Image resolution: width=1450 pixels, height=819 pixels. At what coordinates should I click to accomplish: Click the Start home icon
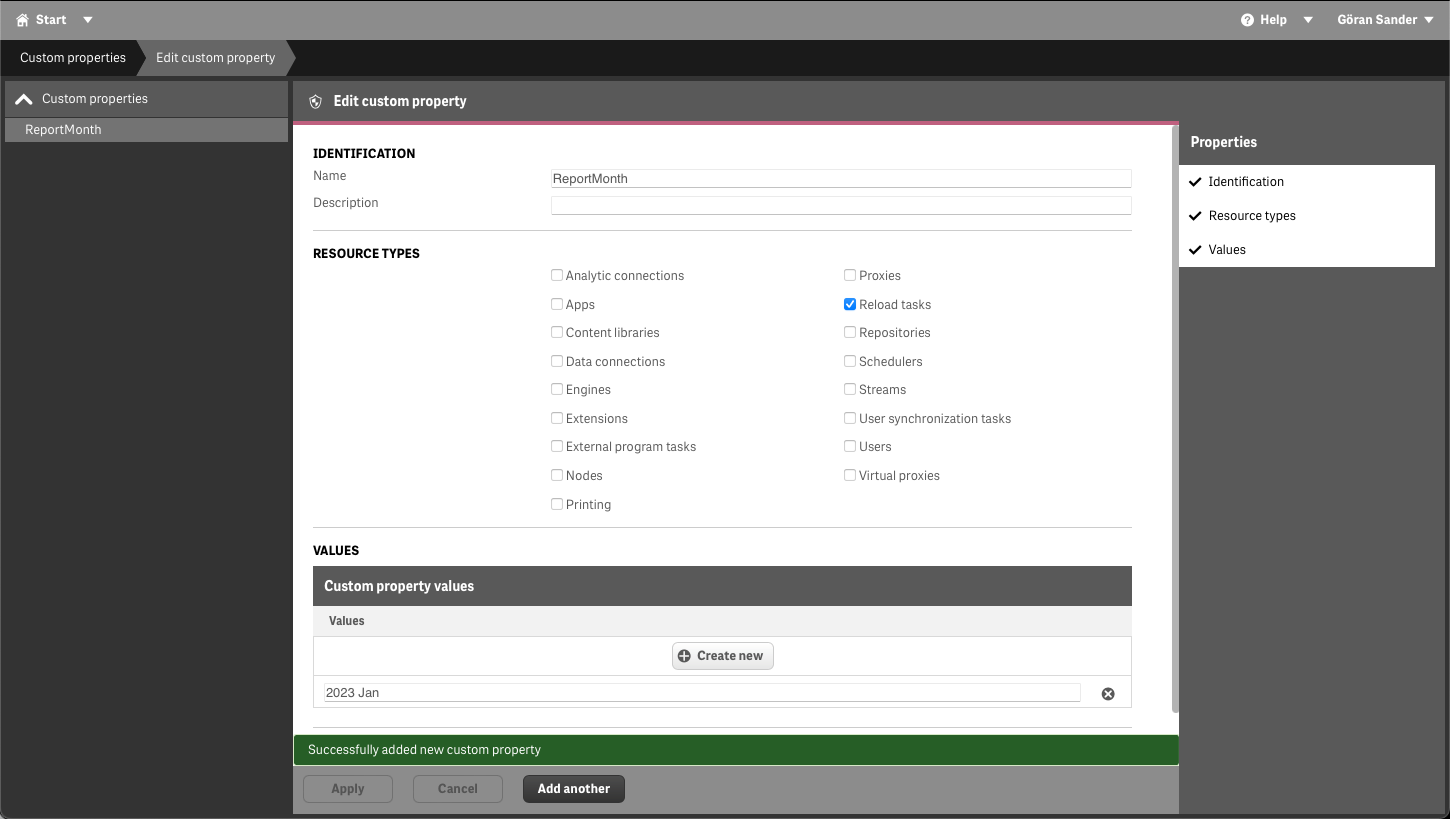click(x=23, y=20)
